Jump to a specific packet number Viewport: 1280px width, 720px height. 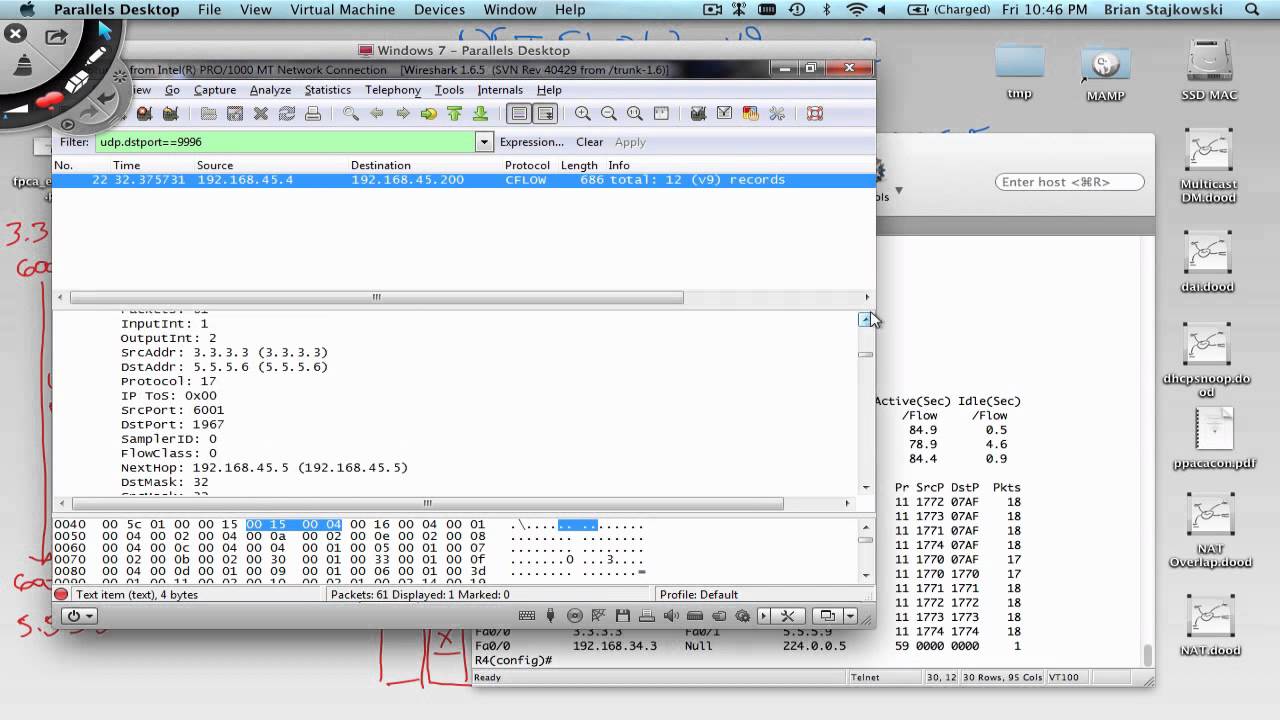(428, 114)
